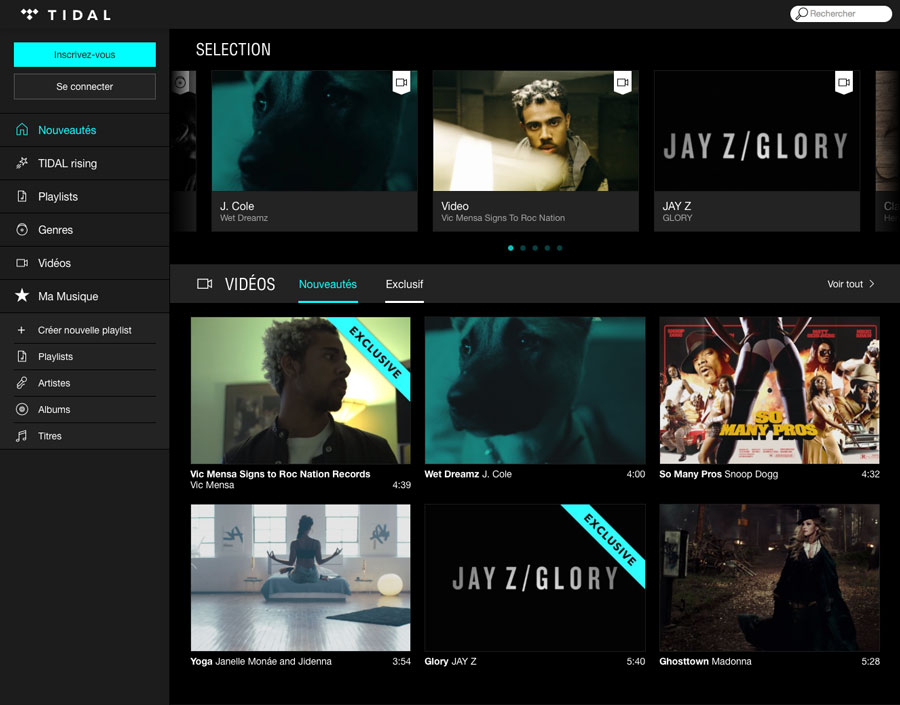The height and width of the screenshot is (705, 900).
Task: Click the plus icon for new playlist
Action: pos(21,330)
